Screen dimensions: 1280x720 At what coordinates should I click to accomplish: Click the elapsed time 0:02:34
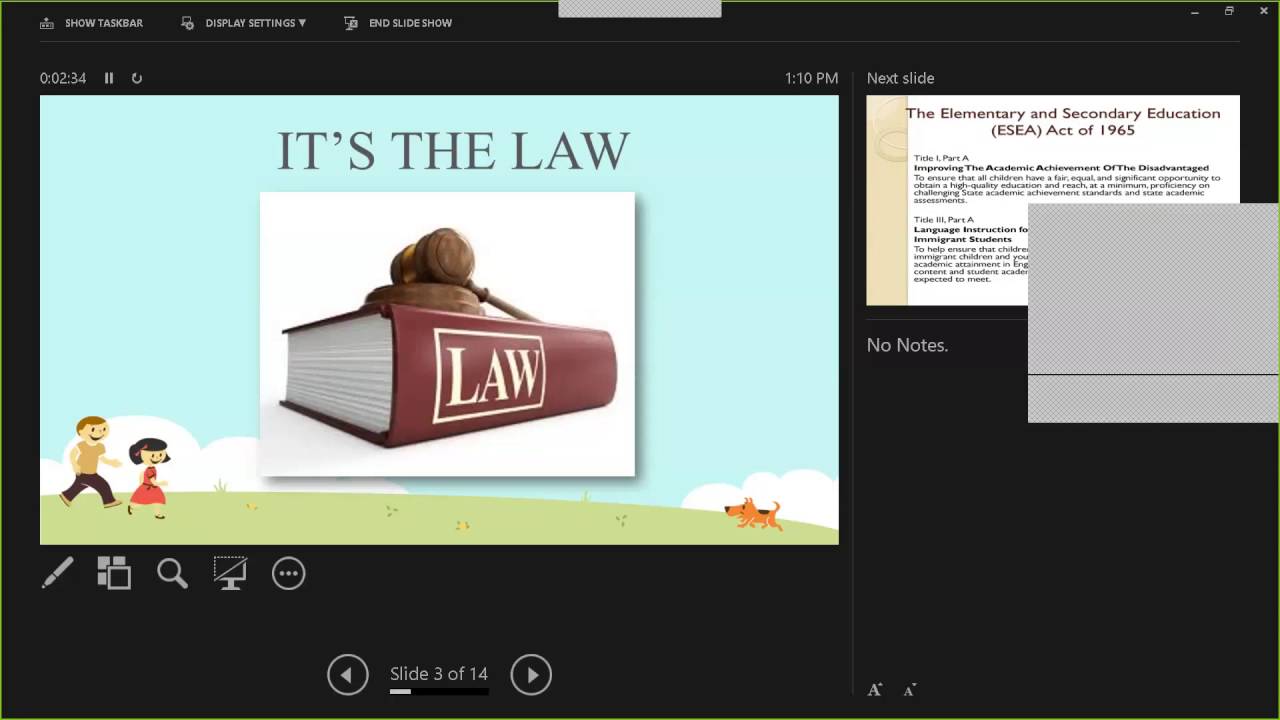pyautogui.click(x=63, y=78)
